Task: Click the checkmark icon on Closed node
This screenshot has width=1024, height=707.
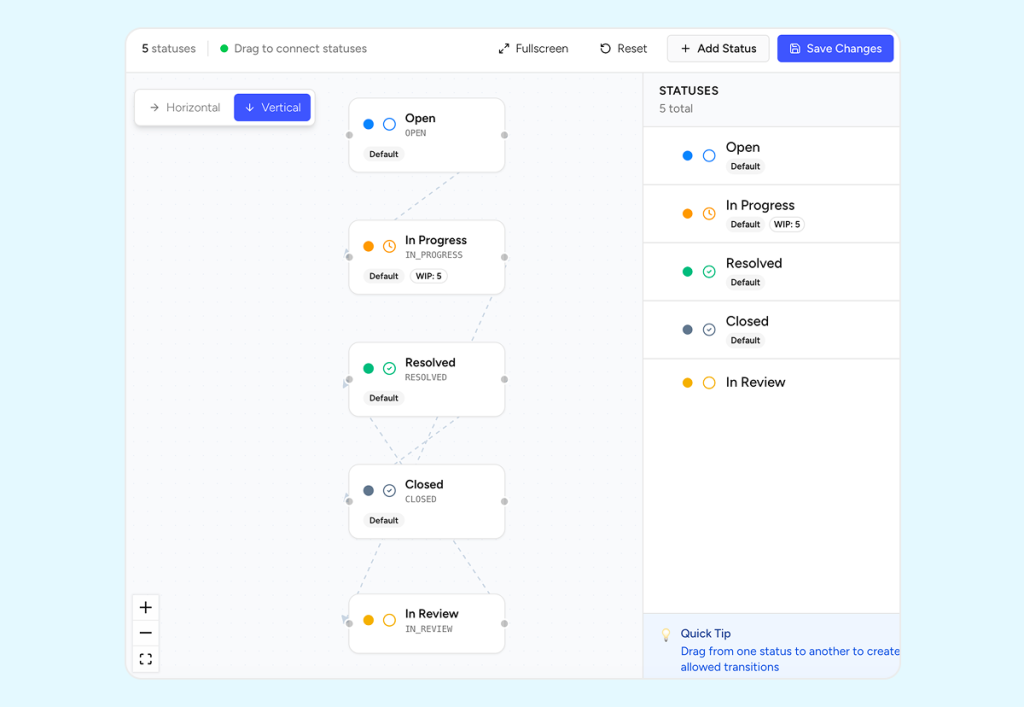Action: pyautogui.click(x=389, y=491)
